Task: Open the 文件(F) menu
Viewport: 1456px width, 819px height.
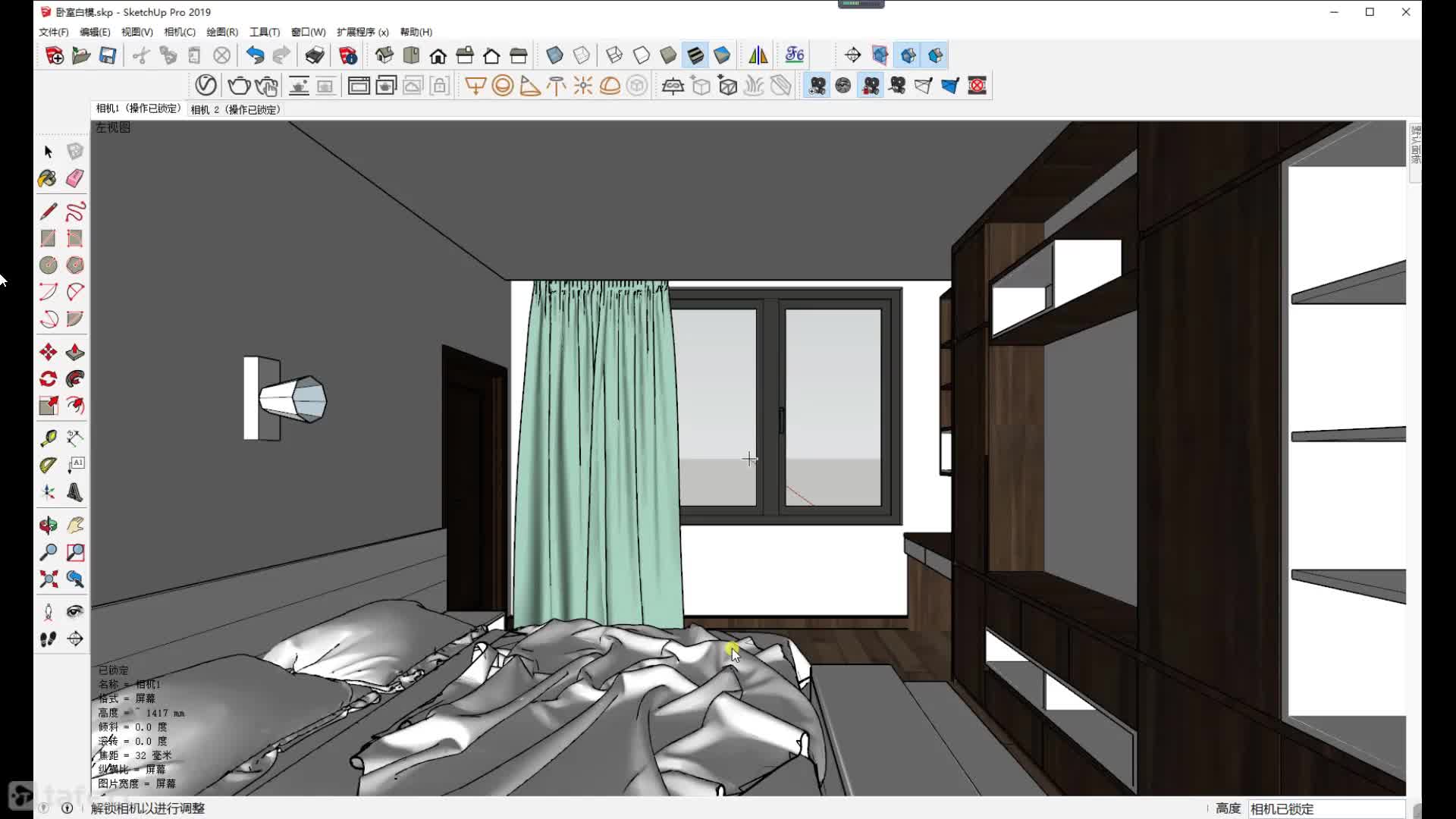Action: pos(54,32)
